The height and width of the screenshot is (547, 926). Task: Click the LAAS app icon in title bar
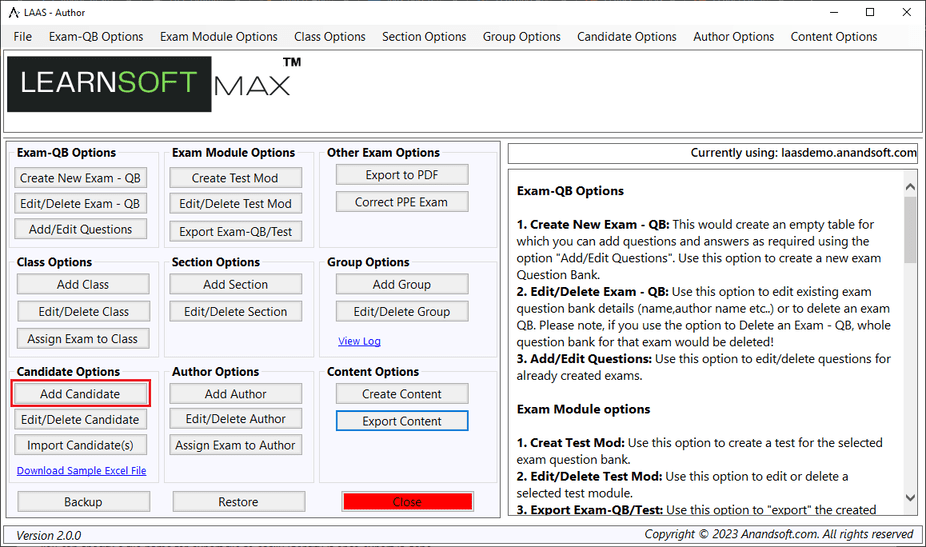(13, 13)
